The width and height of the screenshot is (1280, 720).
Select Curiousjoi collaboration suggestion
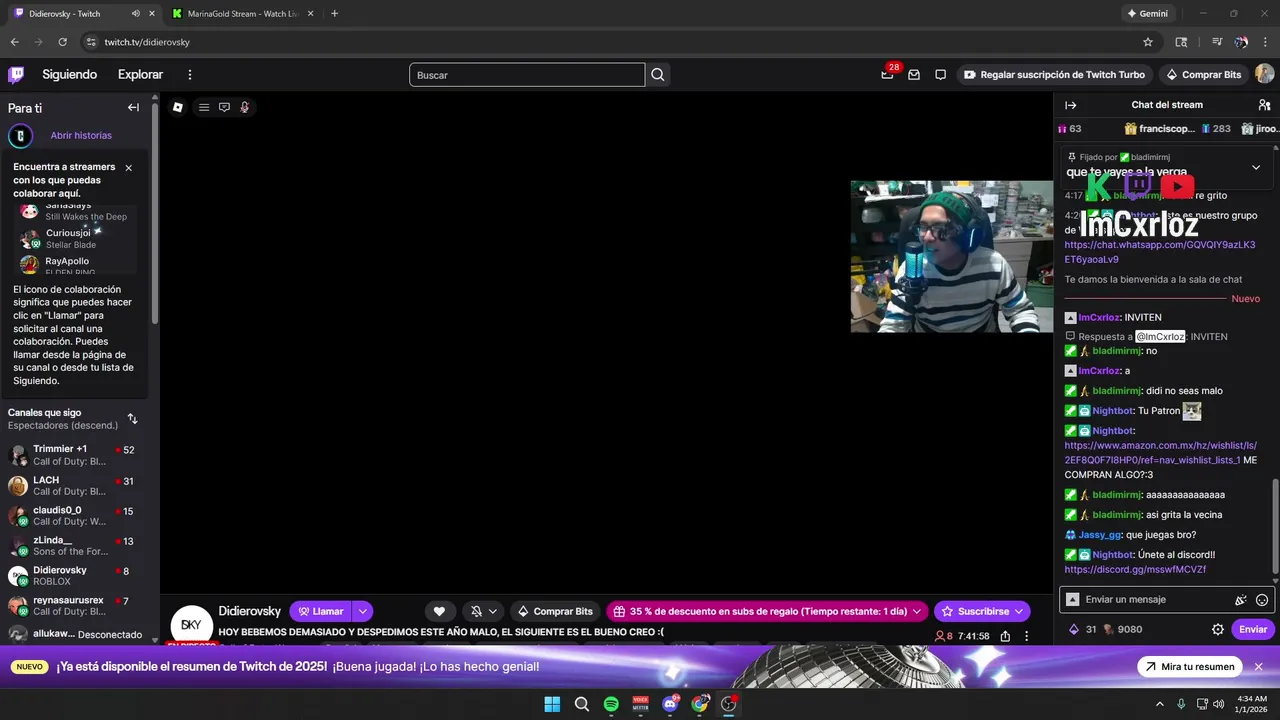coord(76,238)
